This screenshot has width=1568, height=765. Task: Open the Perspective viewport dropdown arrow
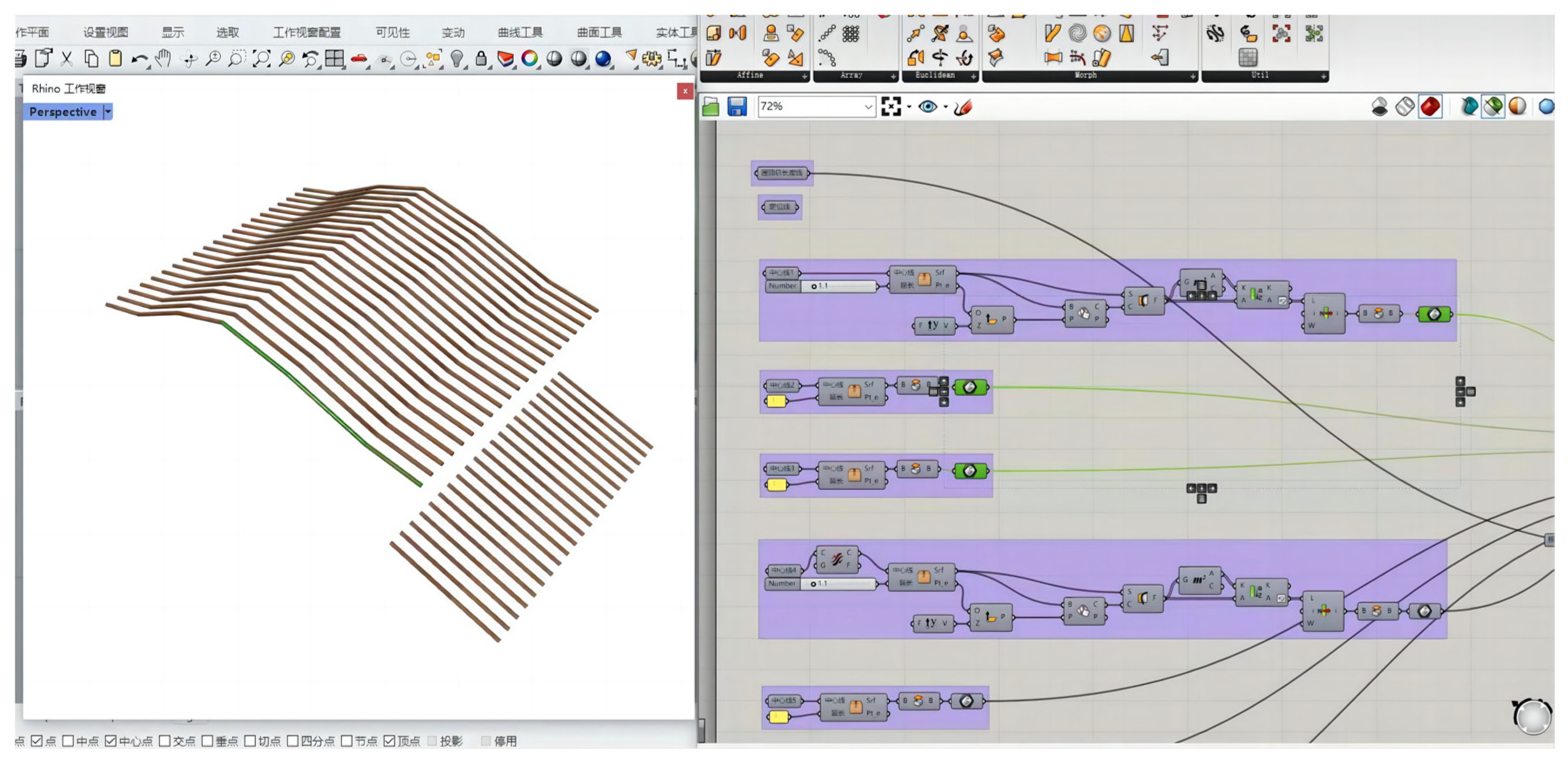(108, 111)
